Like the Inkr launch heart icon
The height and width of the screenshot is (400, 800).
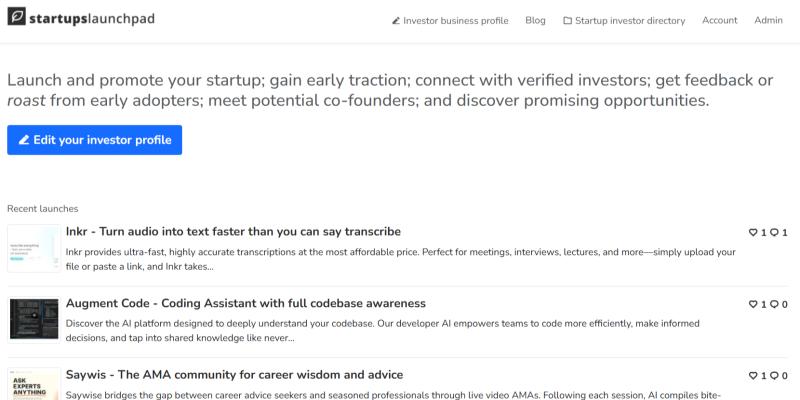pyautogui.click(x=753, y=232)
